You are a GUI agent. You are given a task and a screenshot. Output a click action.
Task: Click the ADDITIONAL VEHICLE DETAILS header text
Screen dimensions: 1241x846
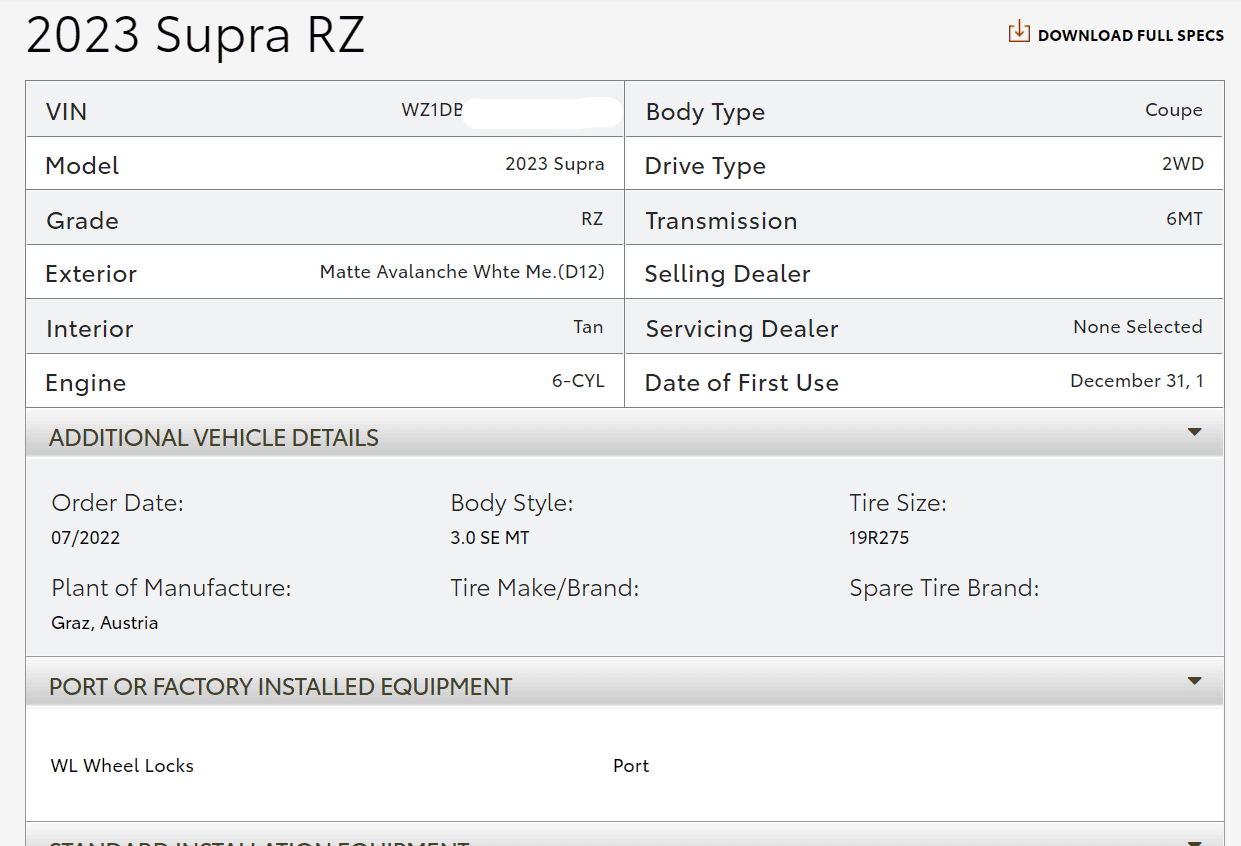[x=214, y=438]
